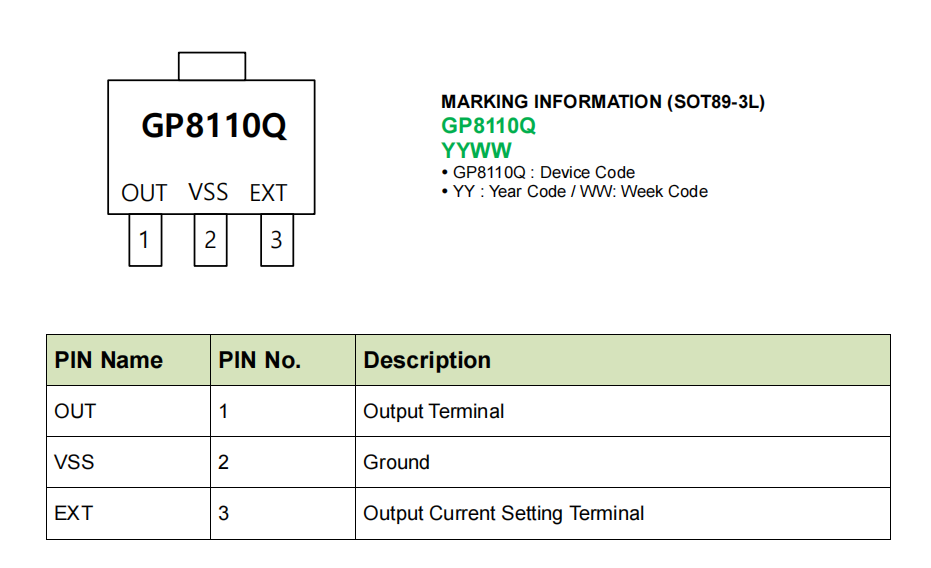Click pin 1 box on package diagram
This screenshot has height=568, width=931.
(x=145, y=240)
